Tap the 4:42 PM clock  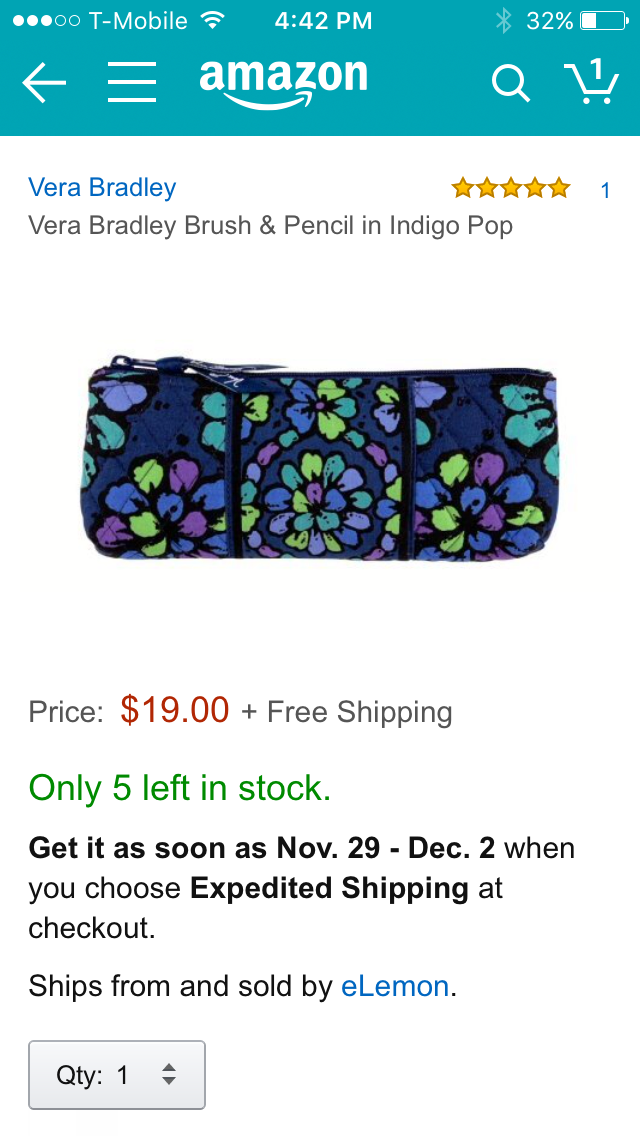pos(323,21)
